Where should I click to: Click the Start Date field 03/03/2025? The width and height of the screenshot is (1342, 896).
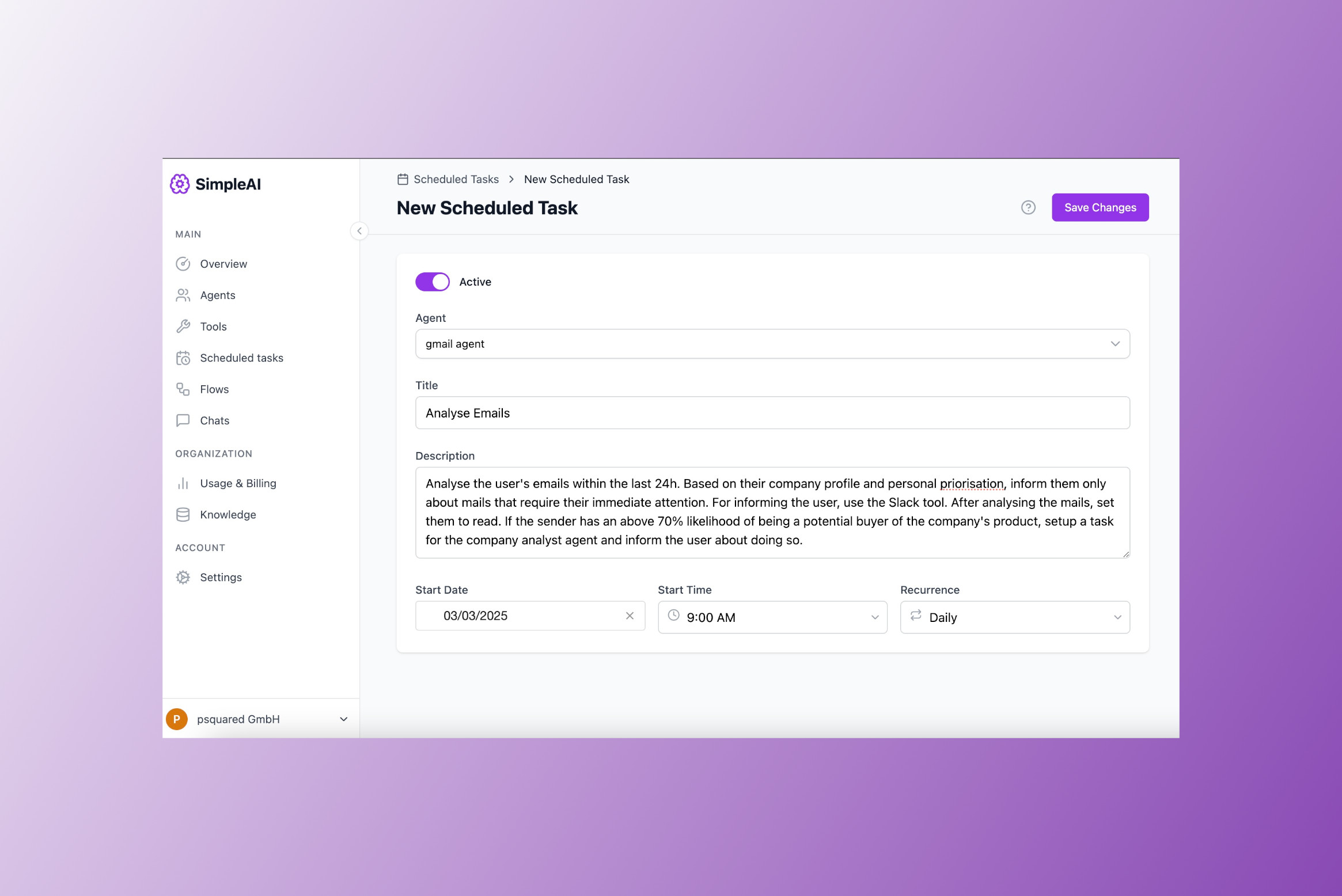click(530, 616)
